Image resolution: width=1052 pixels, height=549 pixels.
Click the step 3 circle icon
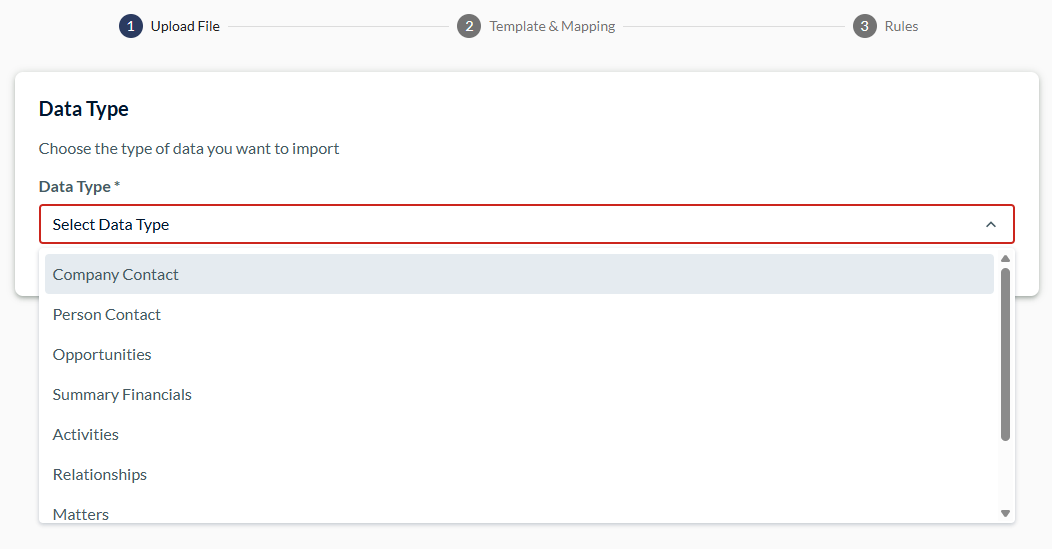pyautogui.click(x=865, y=26)
